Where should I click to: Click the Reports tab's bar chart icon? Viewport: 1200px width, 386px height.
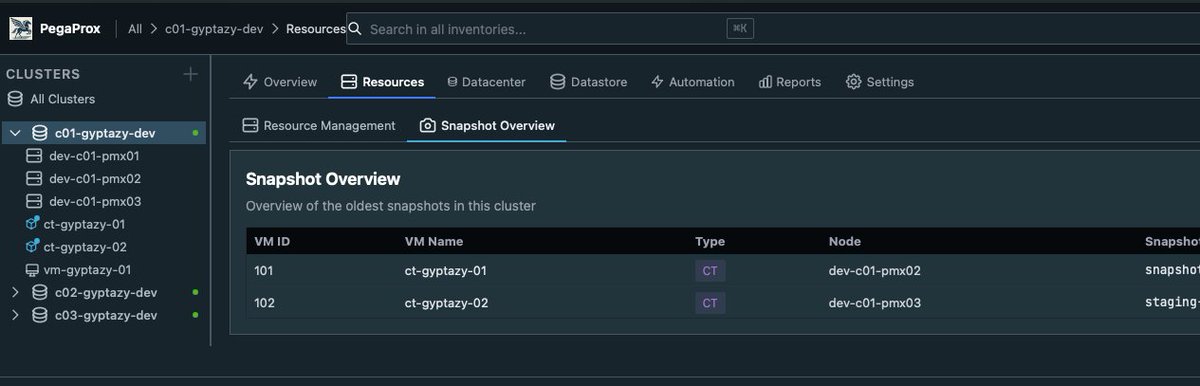pyautogui.click(x=765, y=82)
